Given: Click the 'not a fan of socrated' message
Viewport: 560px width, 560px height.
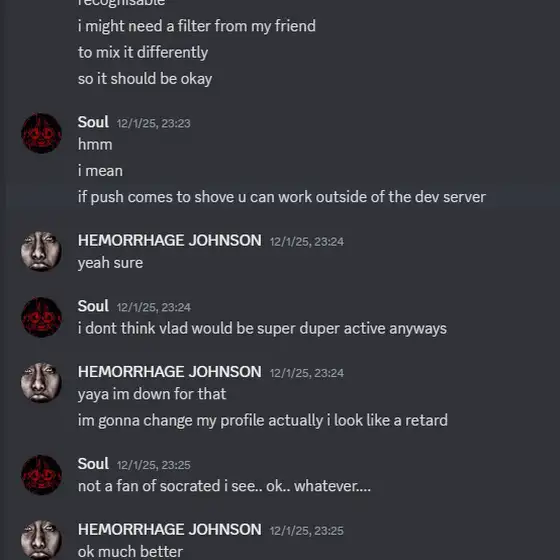Looking at the screenshot, I should (x=224, y=486).
